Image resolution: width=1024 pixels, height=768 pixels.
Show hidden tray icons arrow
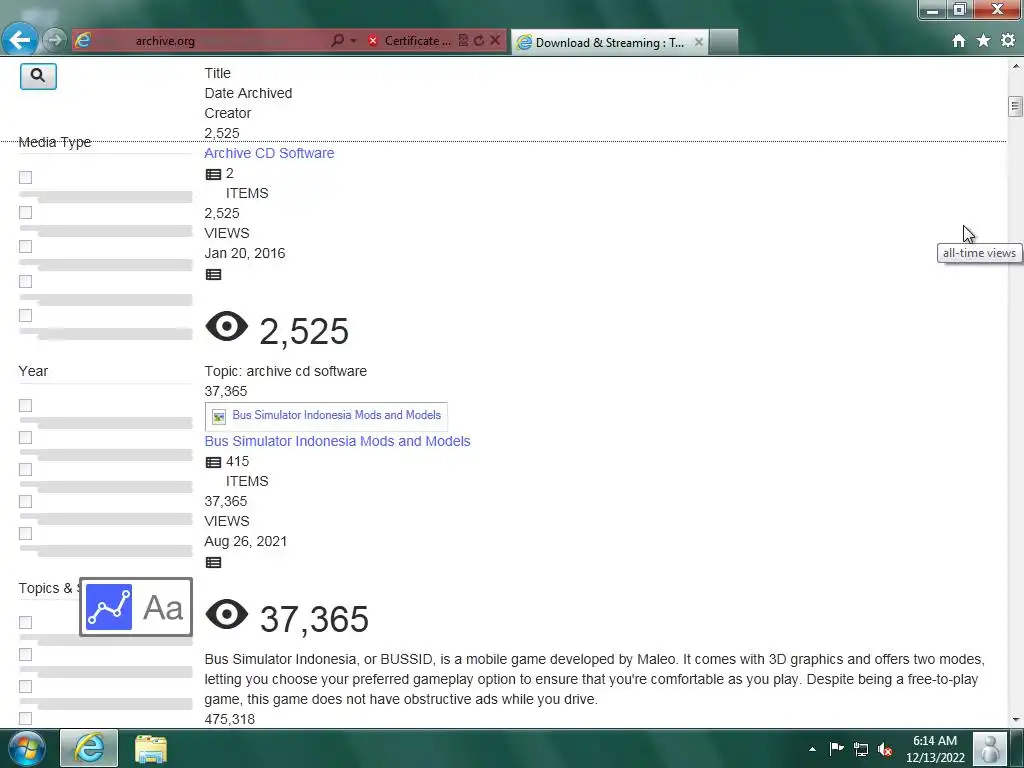tap(812, 749)
